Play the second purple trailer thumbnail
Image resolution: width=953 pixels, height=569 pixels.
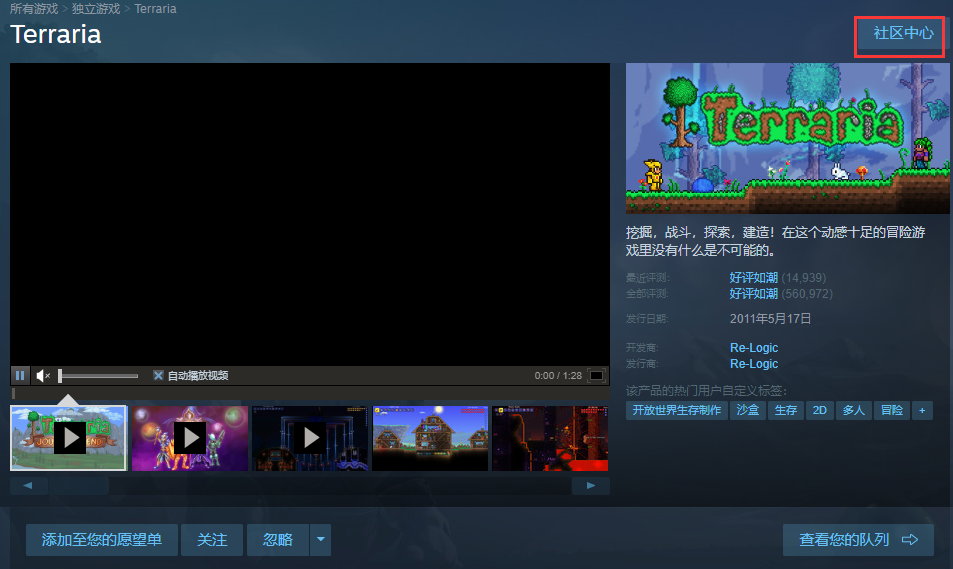190,438
